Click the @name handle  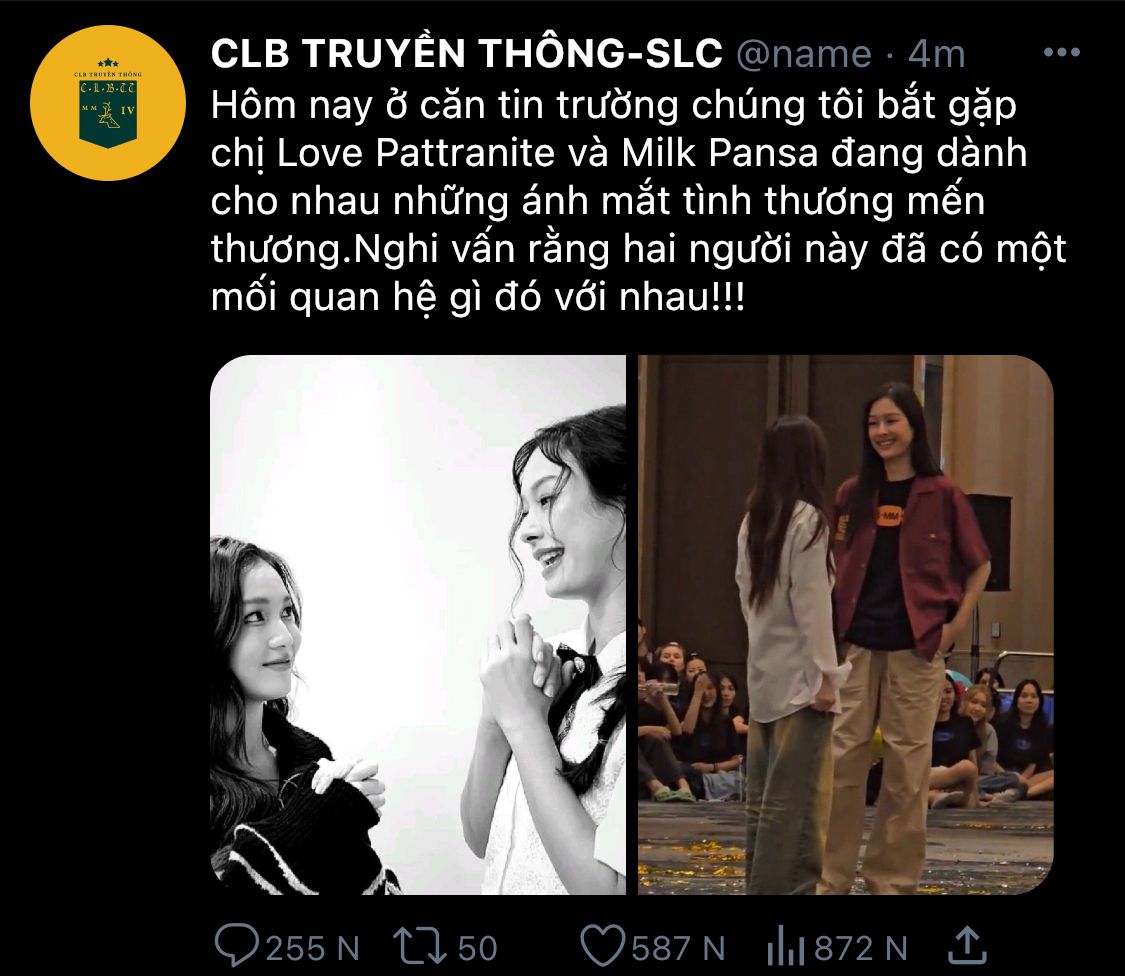point(804,55)
